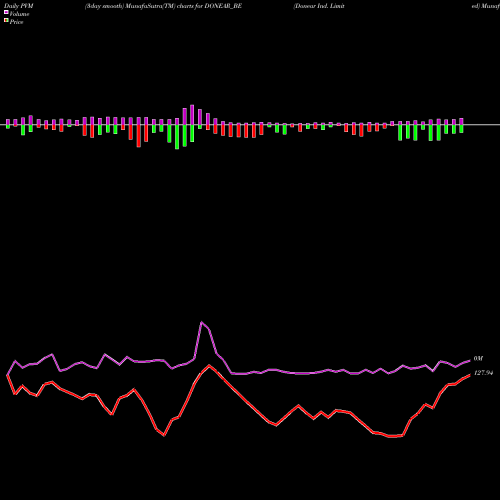Click the MunafaSutra charts for DONEAR_BE heading

pyautogui.click(x=163, y=6)
